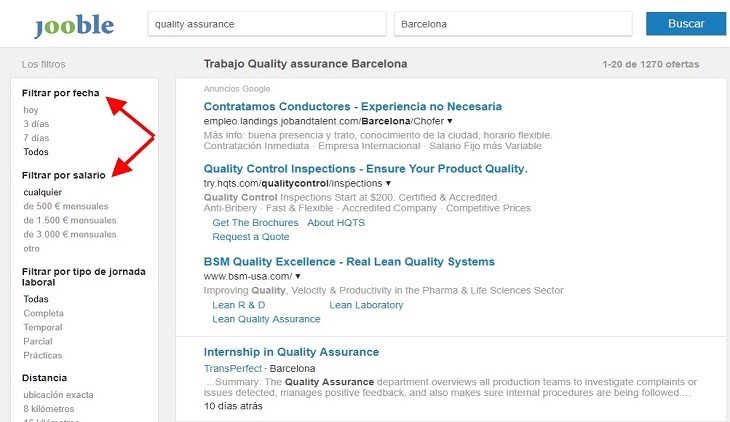Select 8 kilómetros distance filter

coord(48,408)
